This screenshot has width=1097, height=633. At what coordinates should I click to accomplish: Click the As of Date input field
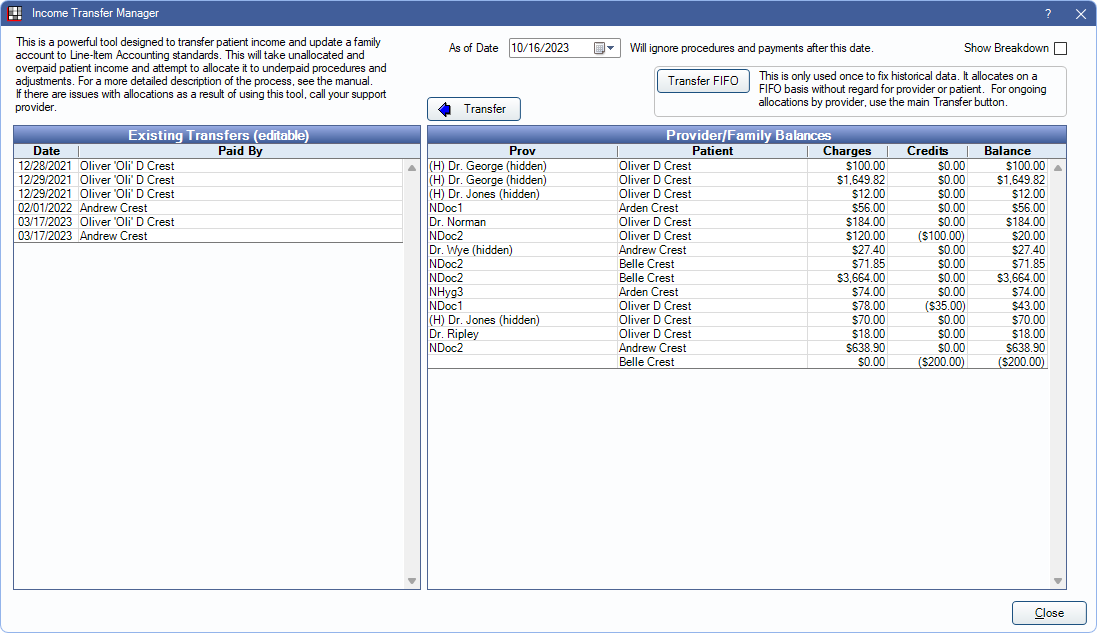[x=550, y=48]
